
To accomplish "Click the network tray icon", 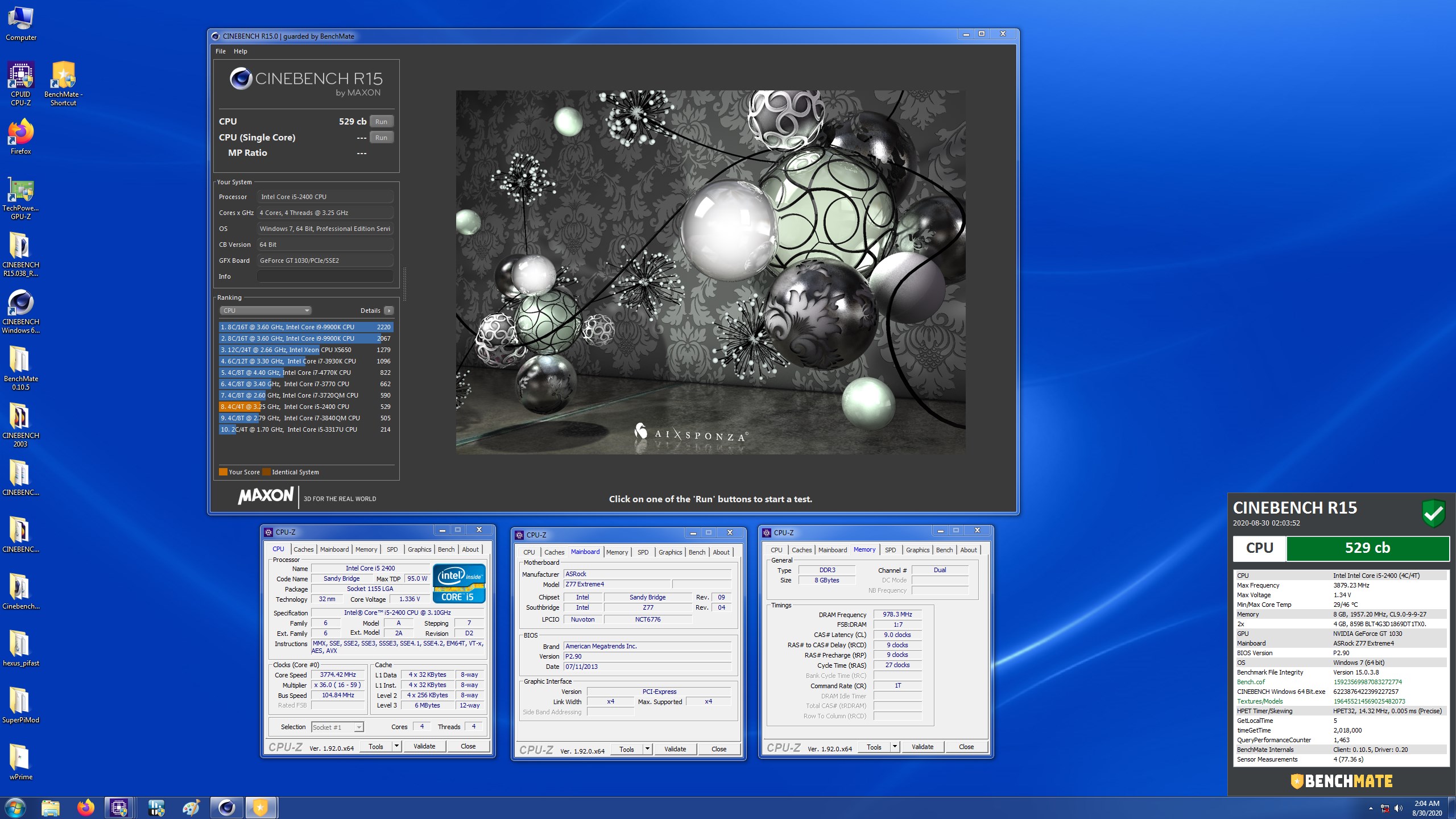I will click(1385, 808).
